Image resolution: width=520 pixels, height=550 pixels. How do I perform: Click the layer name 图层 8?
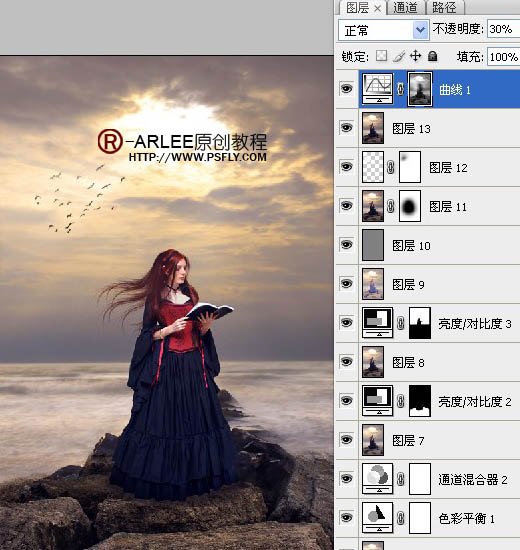[408, 362]
